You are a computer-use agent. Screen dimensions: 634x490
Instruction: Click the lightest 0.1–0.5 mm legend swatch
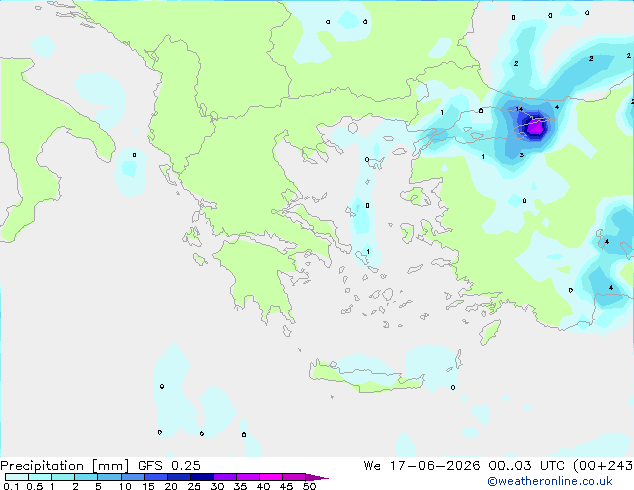tap(17, 477)
